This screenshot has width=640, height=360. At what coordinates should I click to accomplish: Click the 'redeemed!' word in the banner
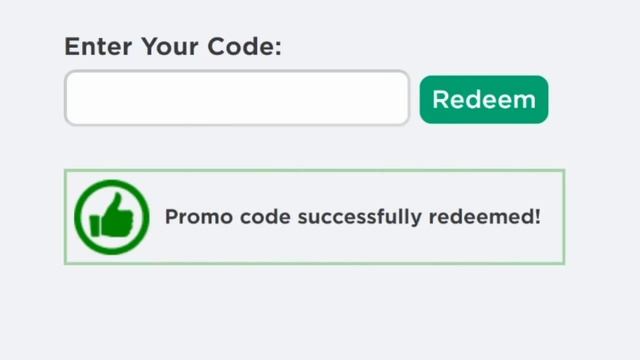click(x=484, y=216)
